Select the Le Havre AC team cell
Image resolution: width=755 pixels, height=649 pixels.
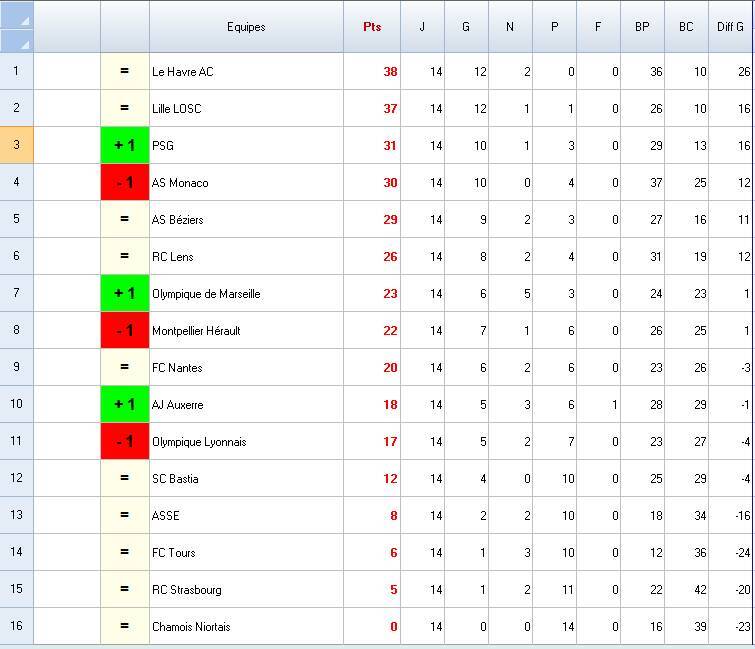point(246,72)
